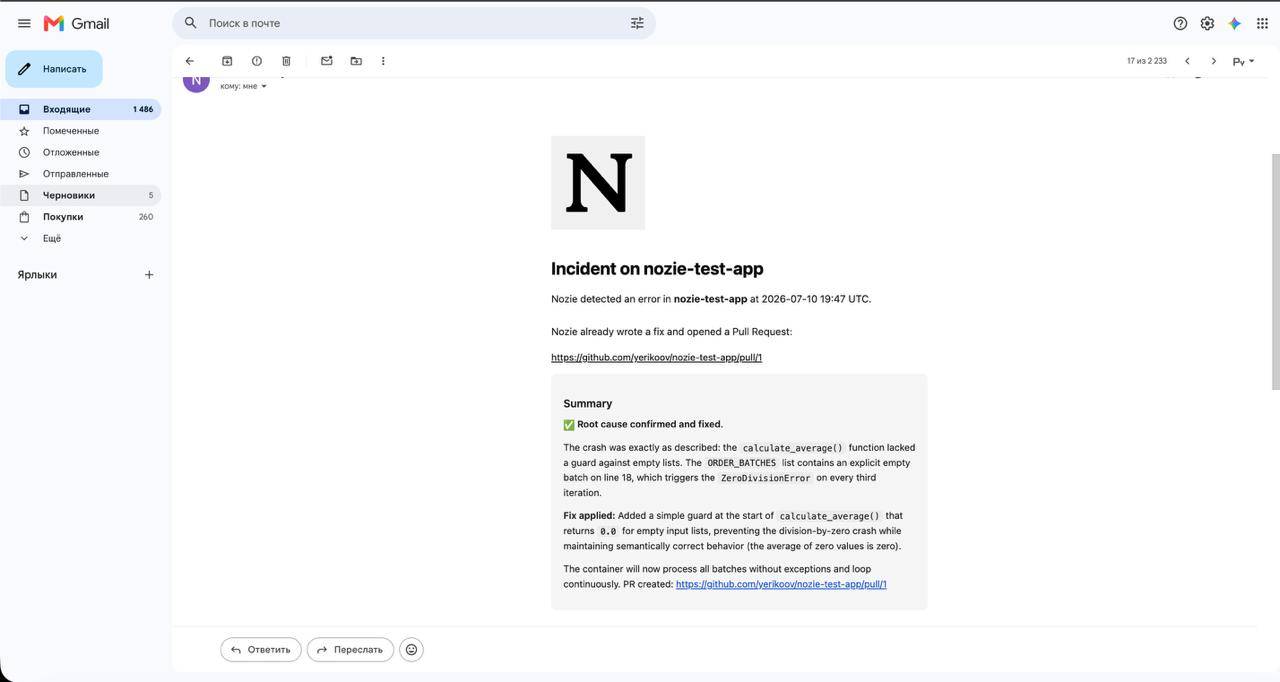Go back to inbox arrow

190,61
